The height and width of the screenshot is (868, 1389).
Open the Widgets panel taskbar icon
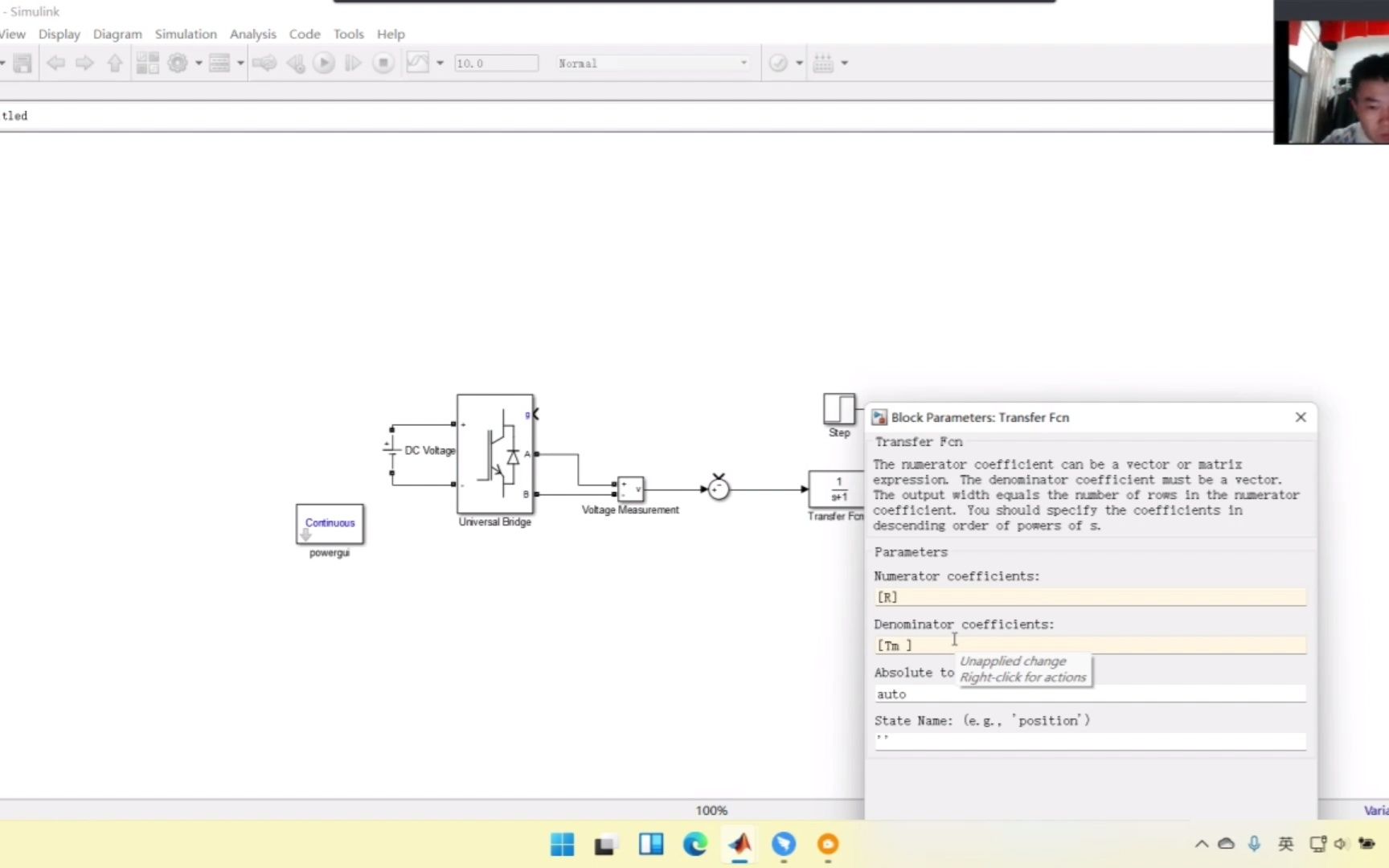coord(650,844)
